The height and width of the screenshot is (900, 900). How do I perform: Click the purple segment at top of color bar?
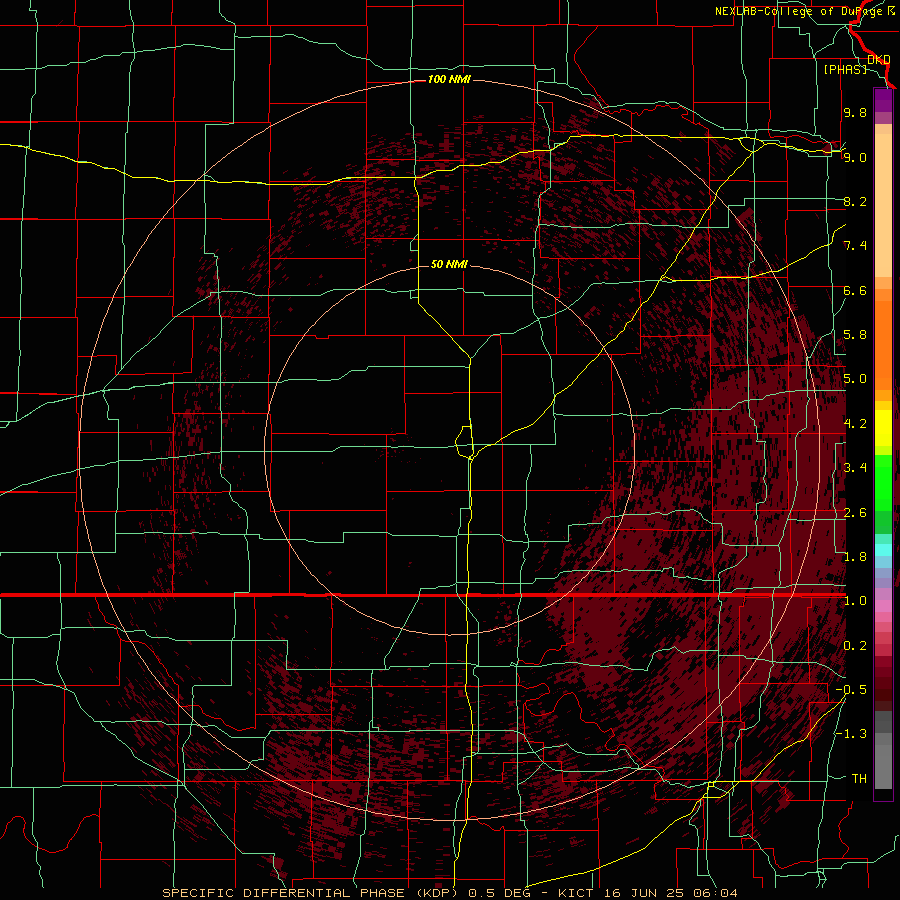click(883, 100)
